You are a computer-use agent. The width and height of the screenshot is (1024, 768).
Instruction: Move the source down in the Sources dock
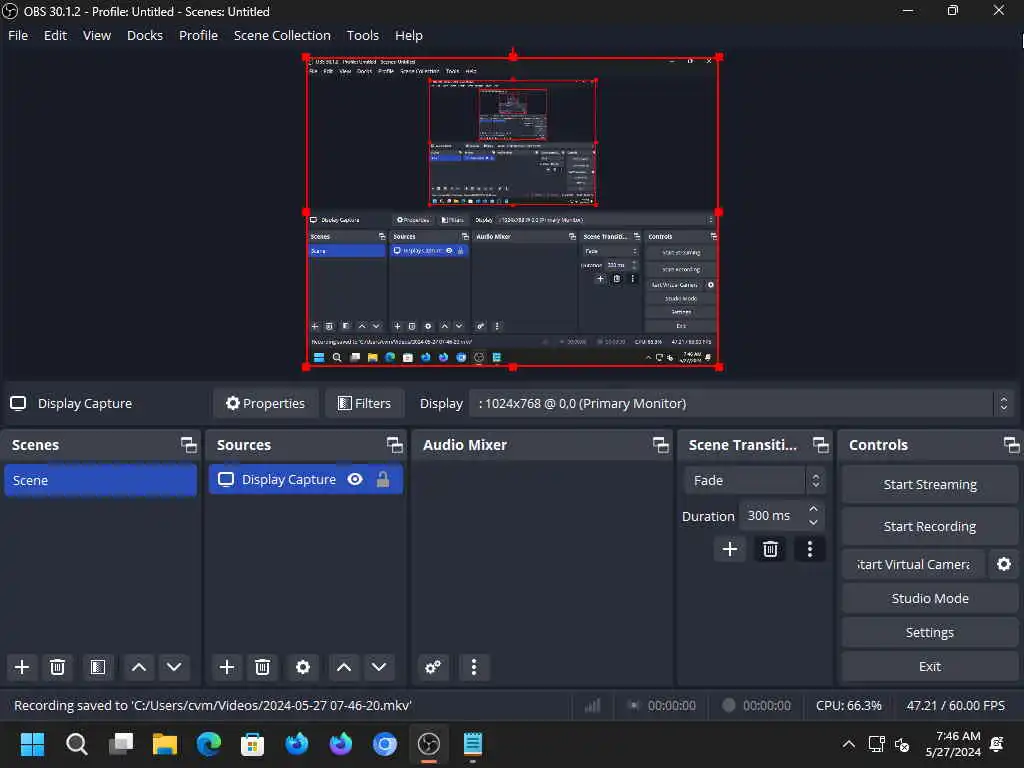tap(379, 667)
